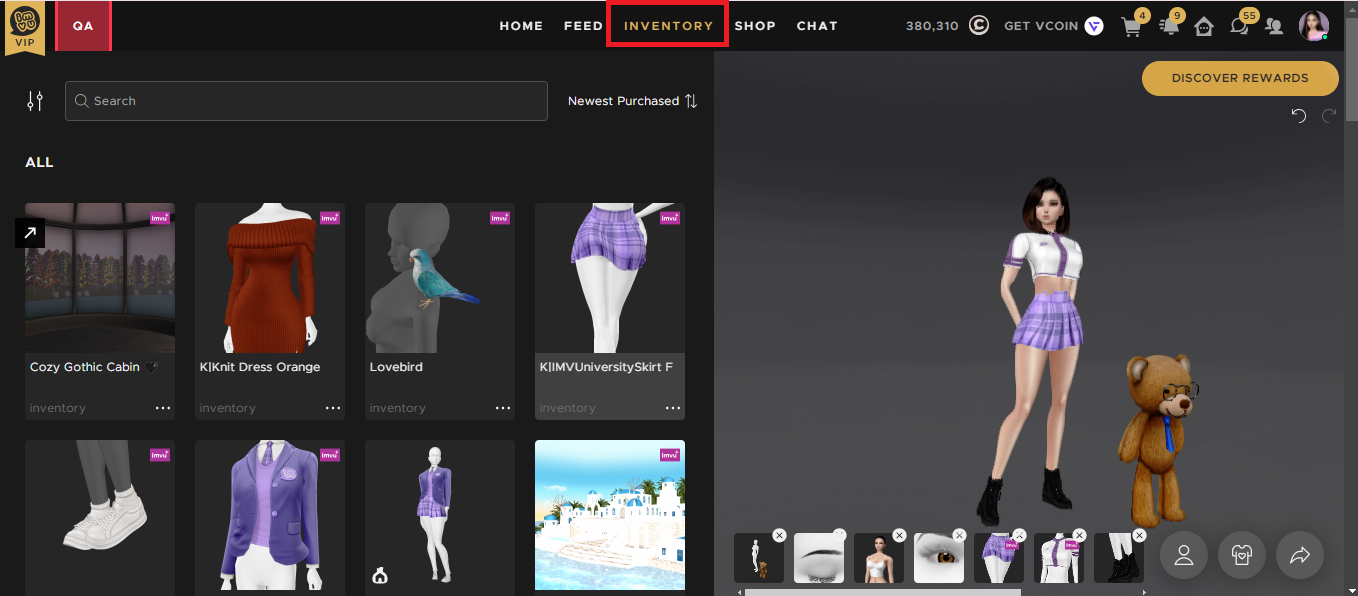Select the purple uniform outfit bundle
Screen dimensions: 1358x596
pyautogui.click(x=440, y=517)
